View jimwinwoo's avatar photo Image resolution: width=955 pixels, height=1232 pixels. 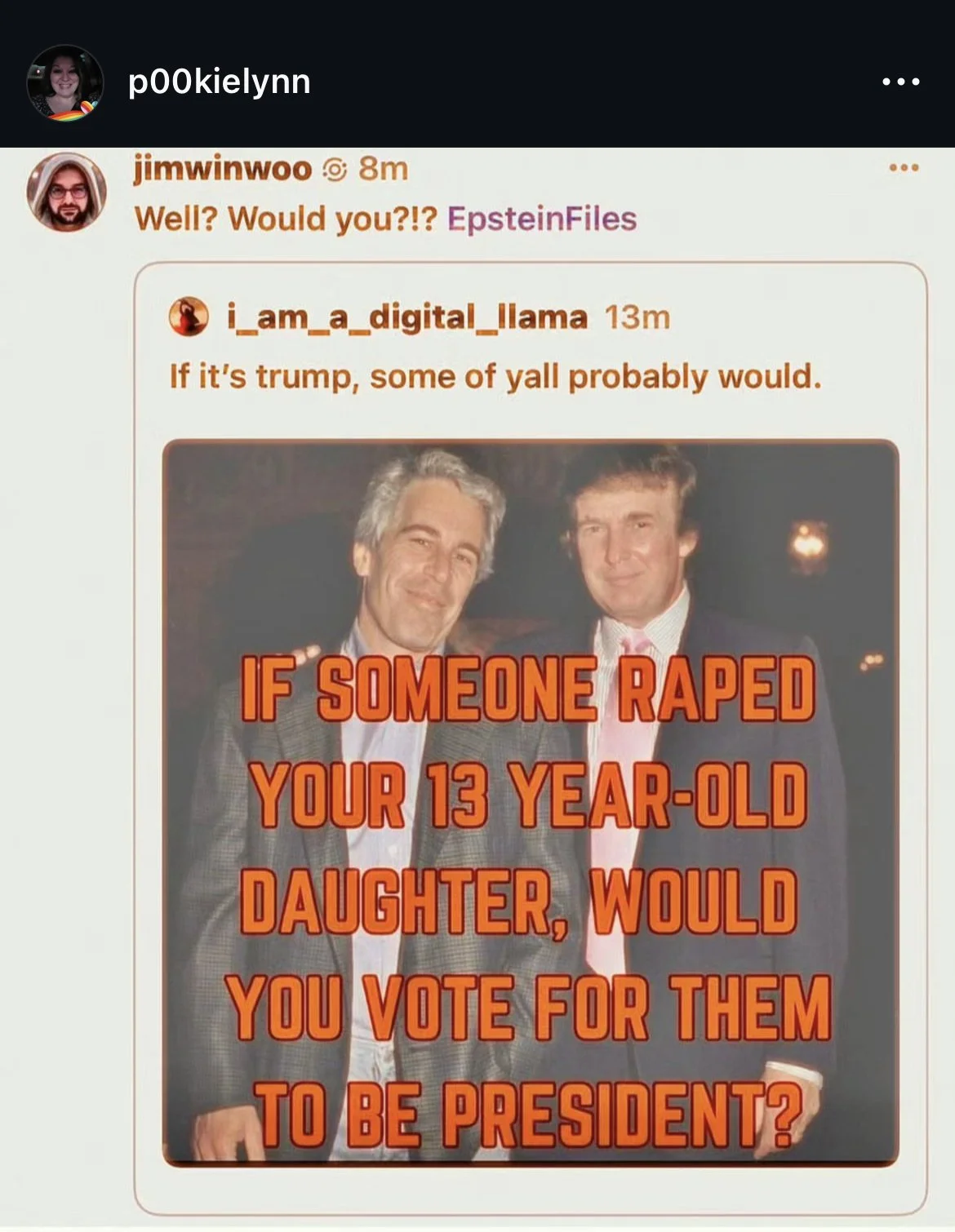pos(67,193)
